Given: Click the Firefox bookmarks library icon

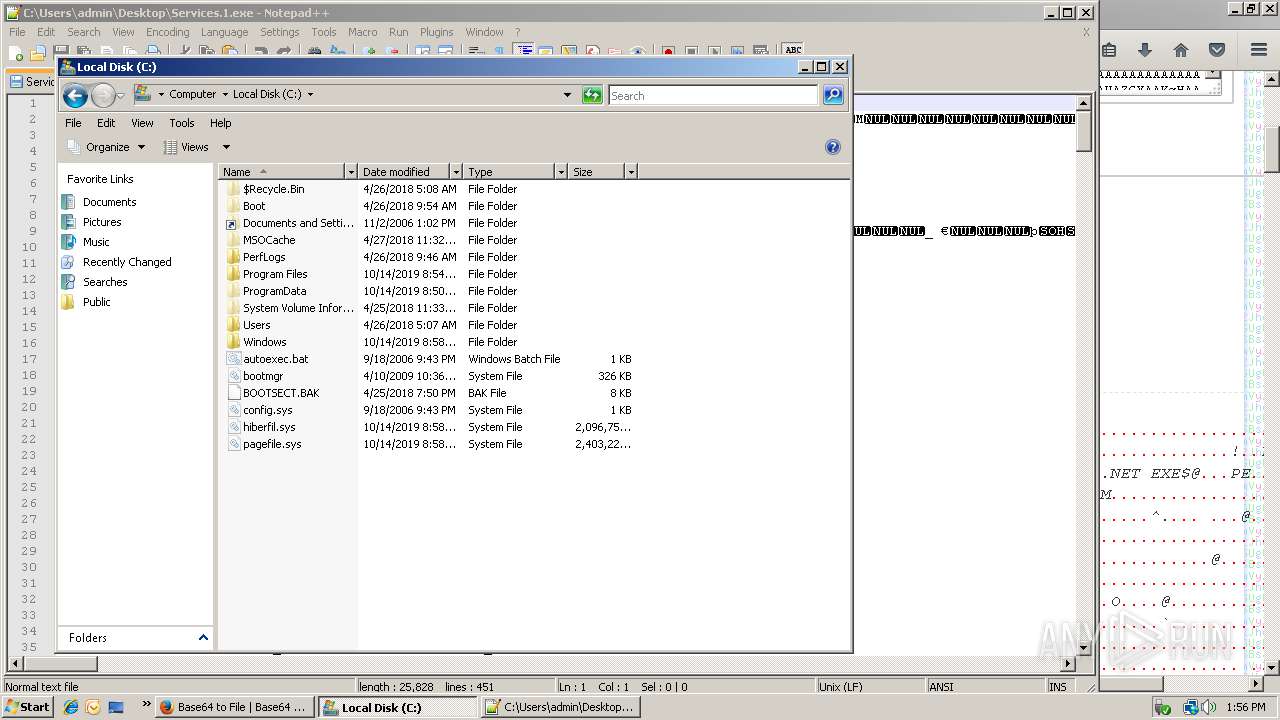Looking at the screenshot, I should (1109, 50).
